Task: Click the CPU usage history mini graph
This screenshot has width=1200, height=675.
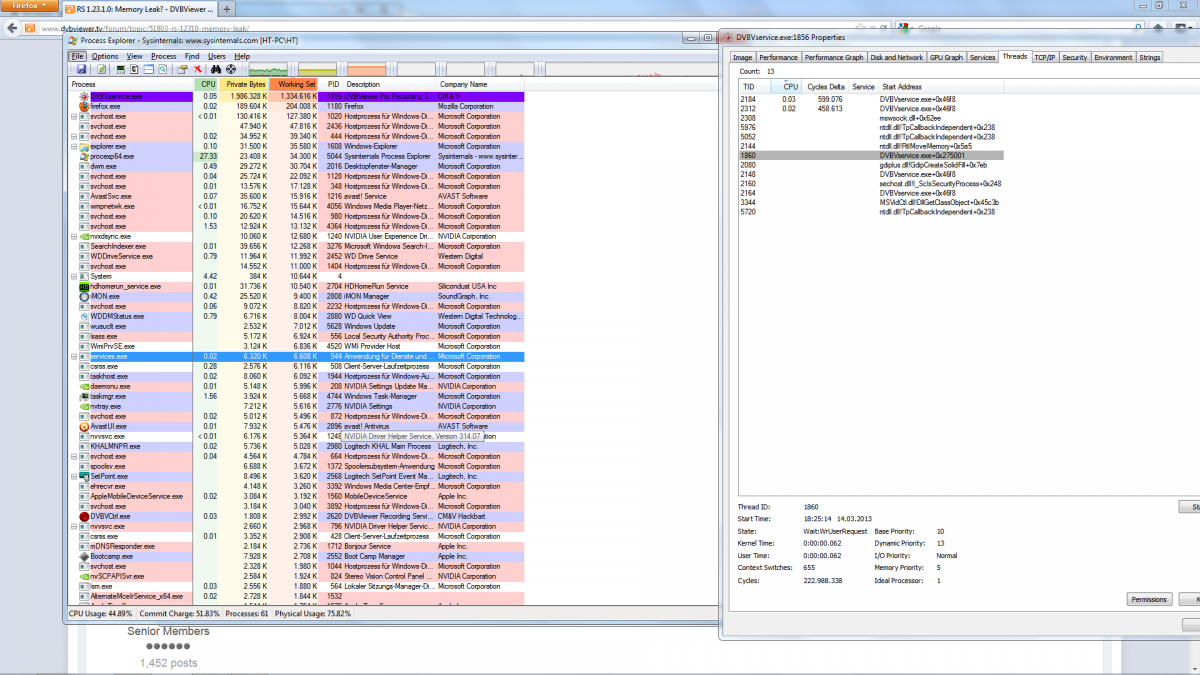Action: click(268, 70)
